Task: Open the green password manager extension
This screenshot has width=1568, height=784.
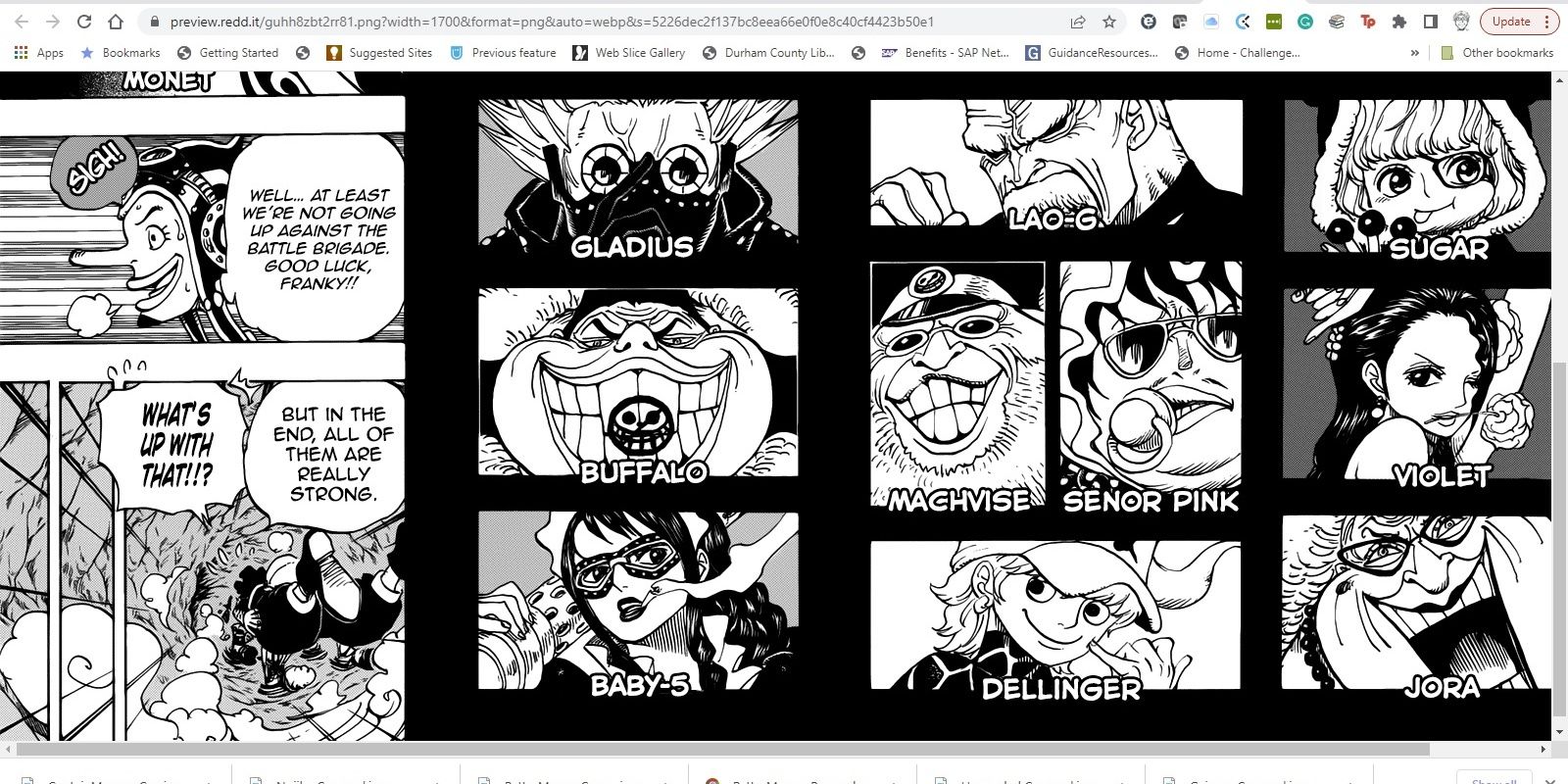Action: pos(1274,22)
